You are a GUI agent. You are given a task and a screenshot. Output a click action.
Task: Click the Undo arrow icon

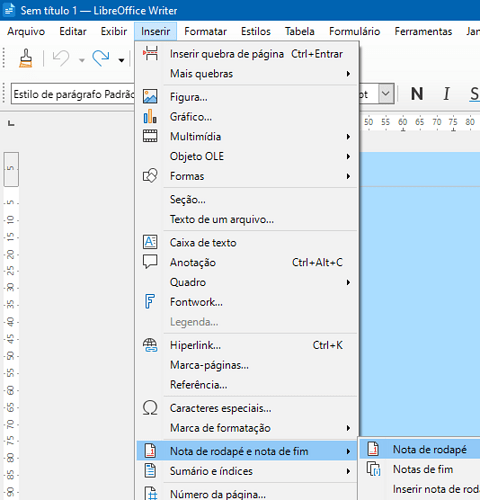pyautogui.click(x=61, y=58)
